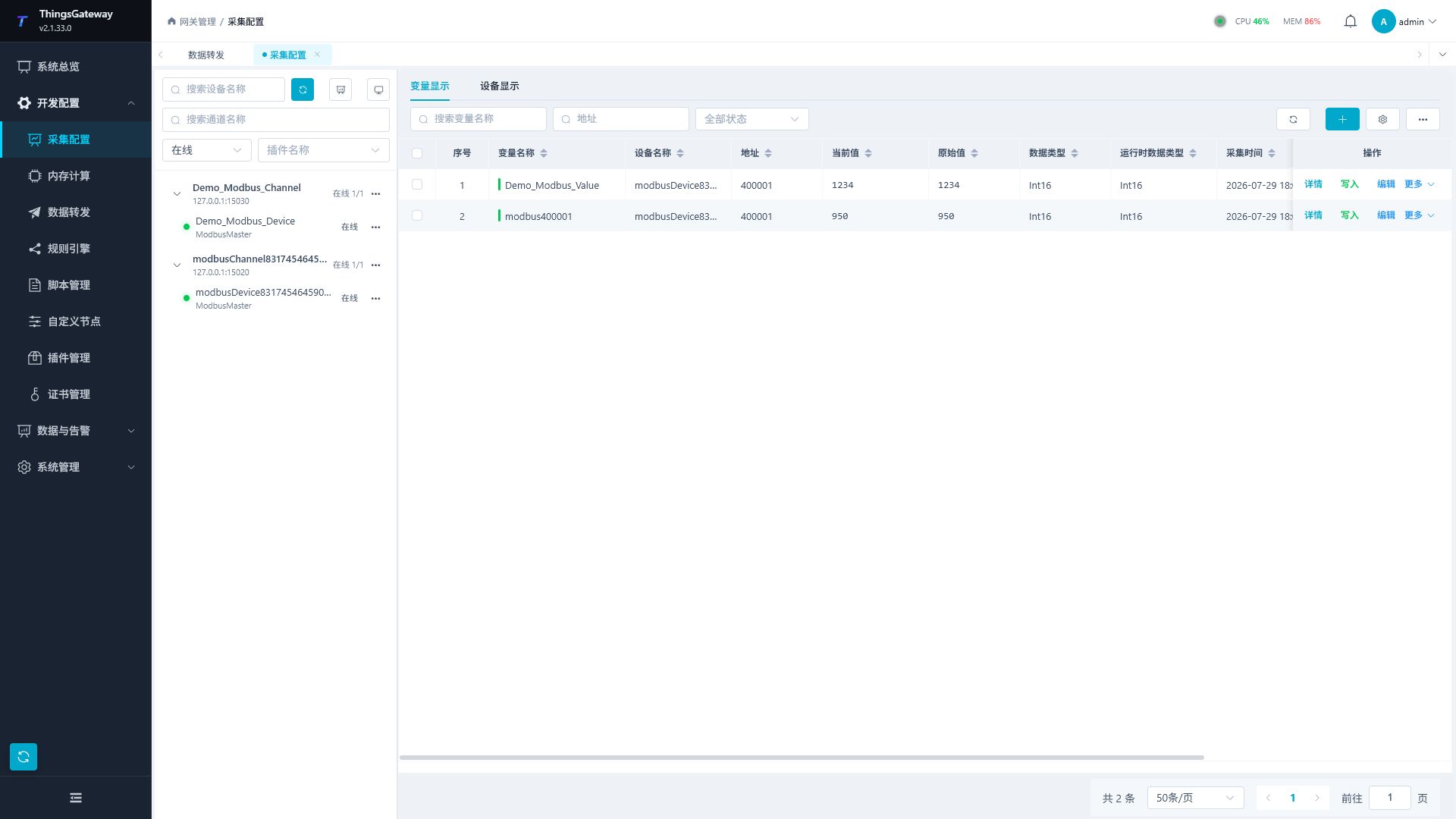Click the channel view icon in tree toolbar
Image resolution: width=1456 pixels, height=819 pixels.
coord(340,89)
